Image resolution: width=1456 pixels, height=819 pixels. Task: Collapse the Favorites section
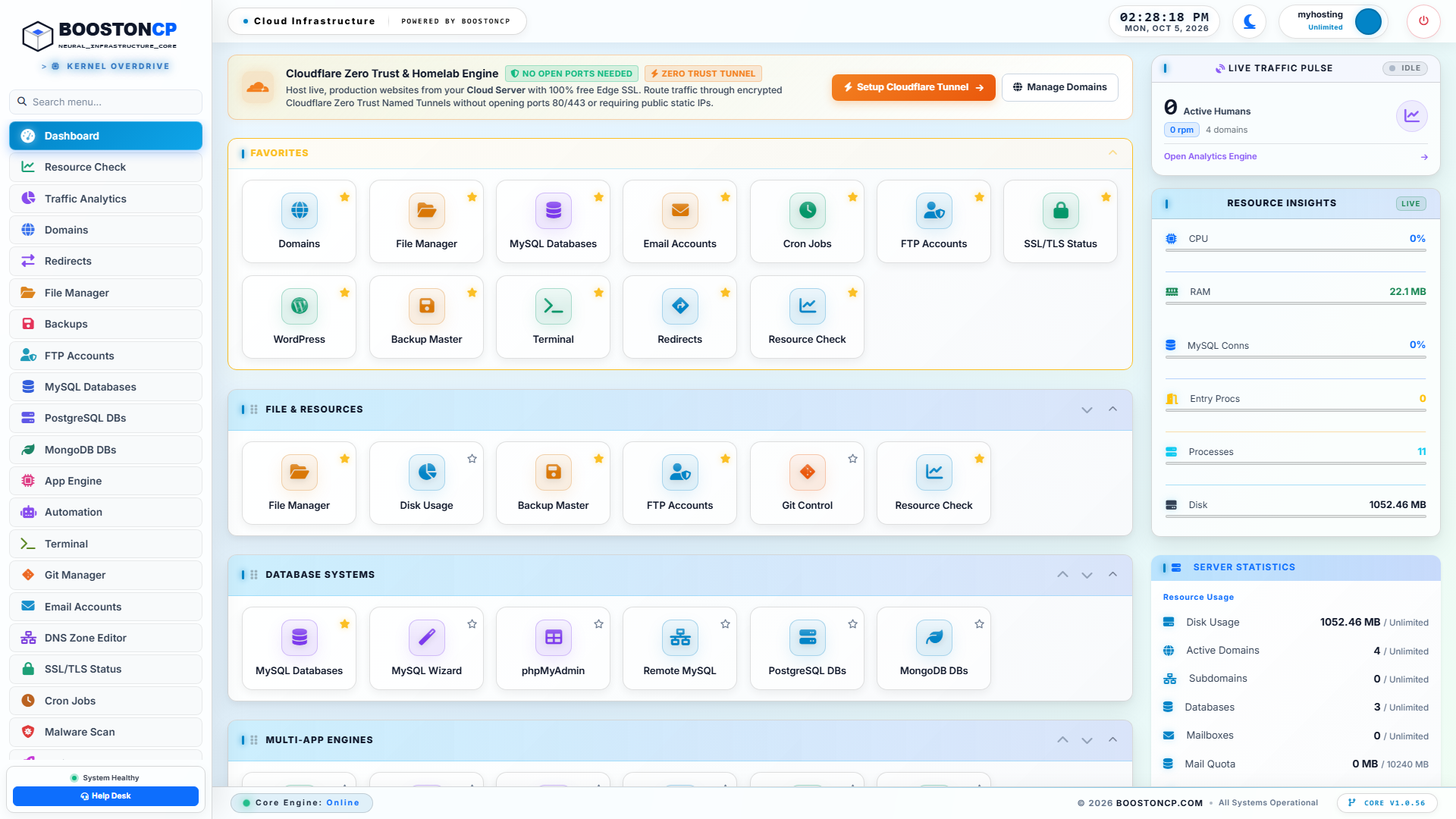1112,153
